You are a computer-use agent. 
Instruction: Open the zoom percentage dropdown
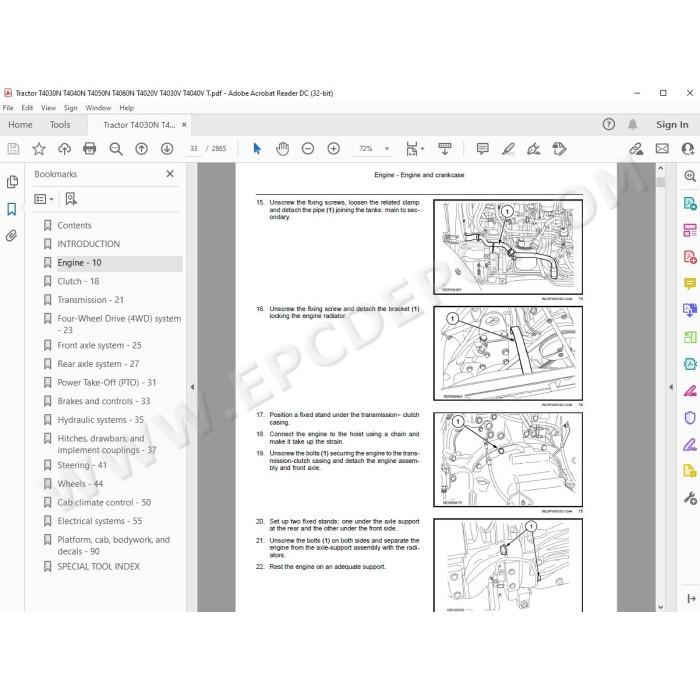click(387, 149)
